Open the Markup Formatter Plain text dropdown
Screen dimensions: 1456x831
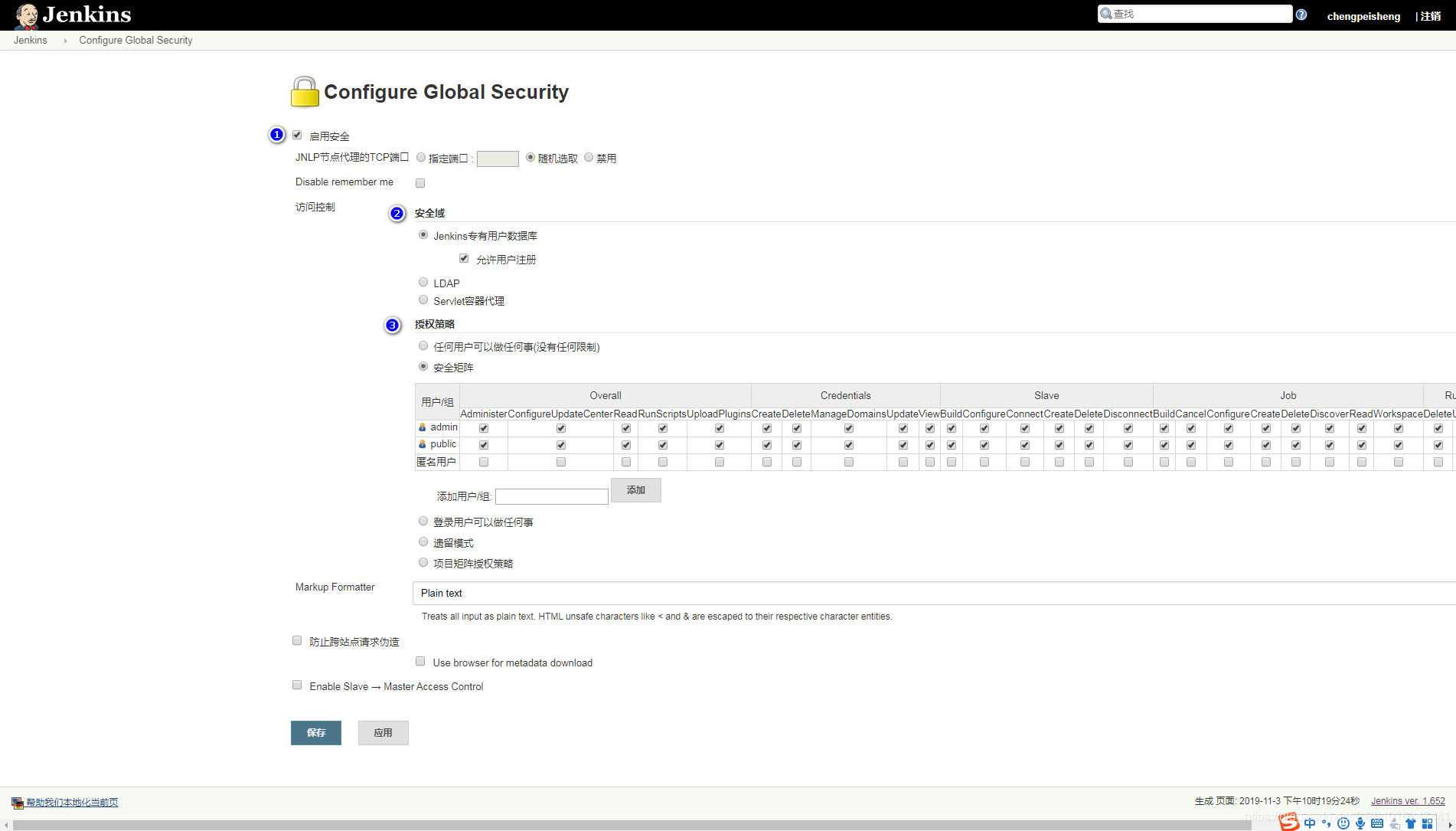pyautogui.click(x=934, y=593)
